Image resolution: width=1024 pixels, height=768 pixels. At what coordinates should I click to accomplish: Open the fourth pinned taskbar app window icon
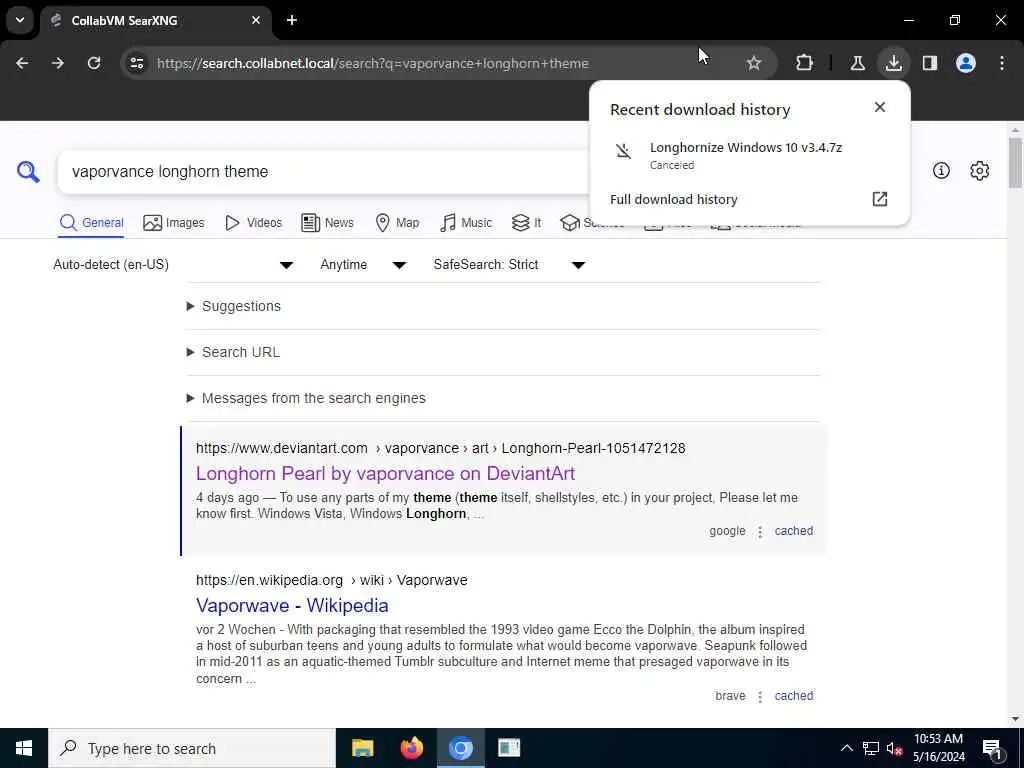pyautogui.click(x=509, y=748)
